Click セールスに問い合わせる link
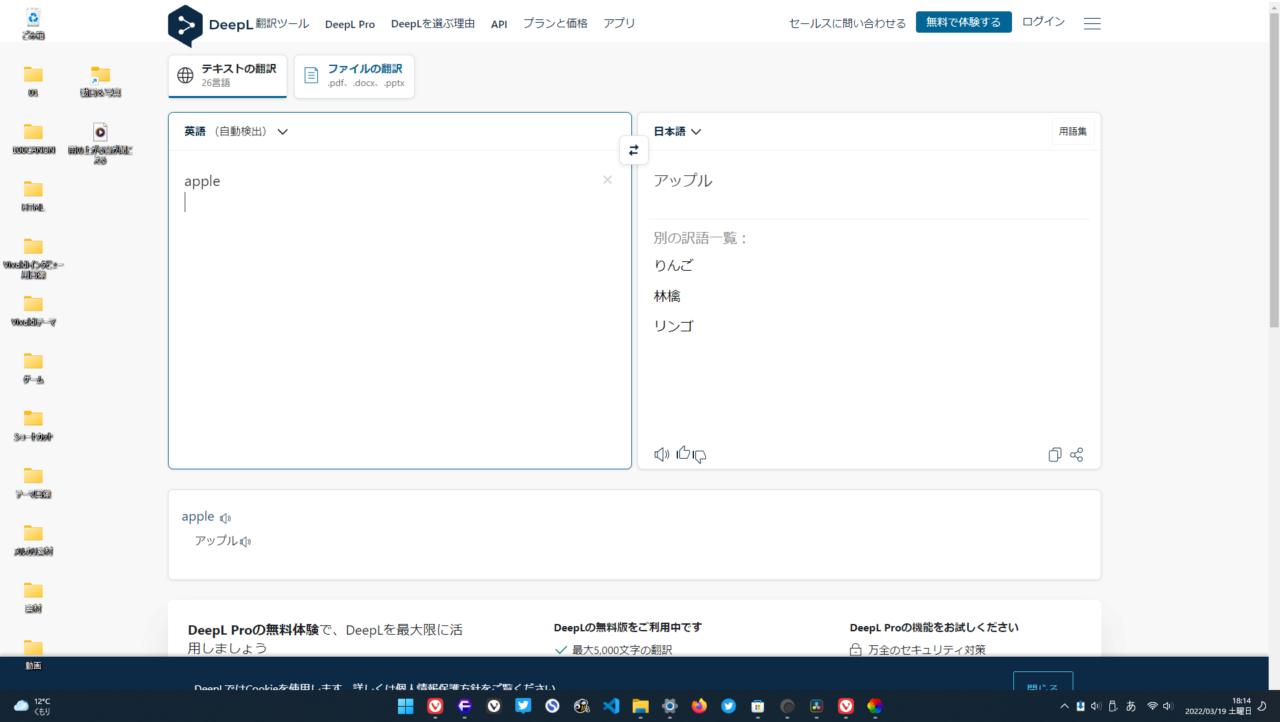Screen dimensions: 1280x722 point(847,23)
